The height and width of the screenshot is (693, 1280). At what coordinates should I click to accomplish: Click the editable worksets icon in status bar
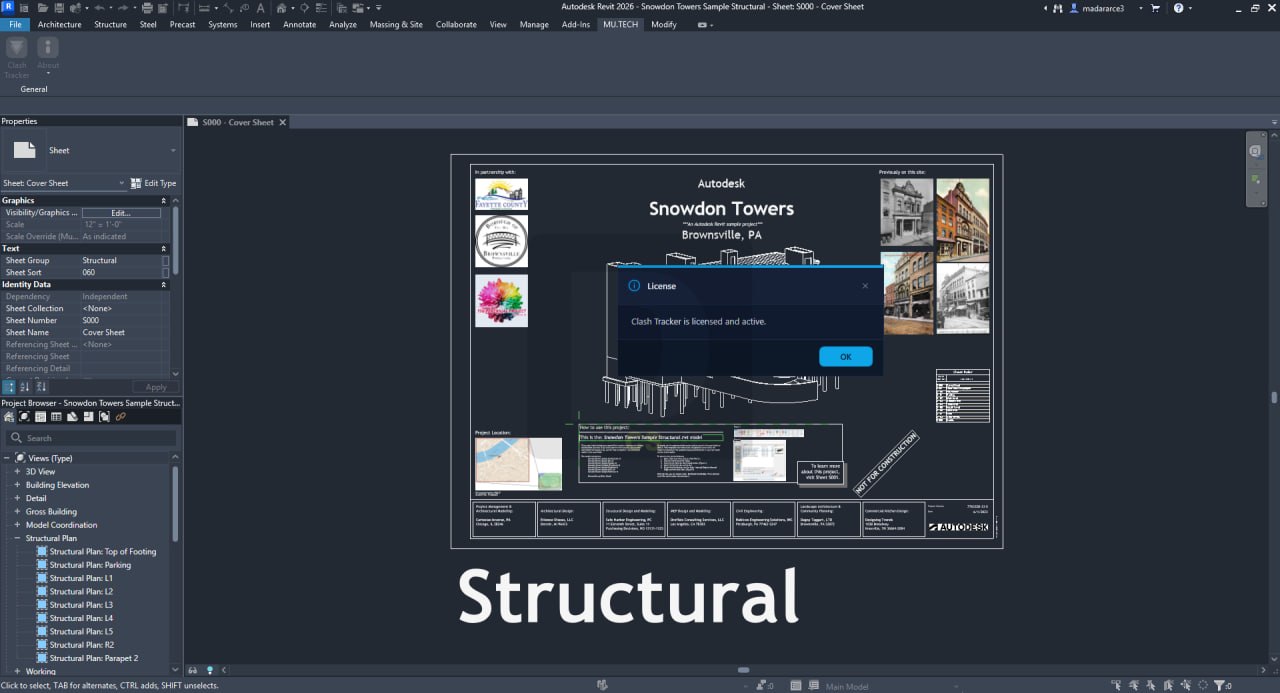click(x=603, y=685)
